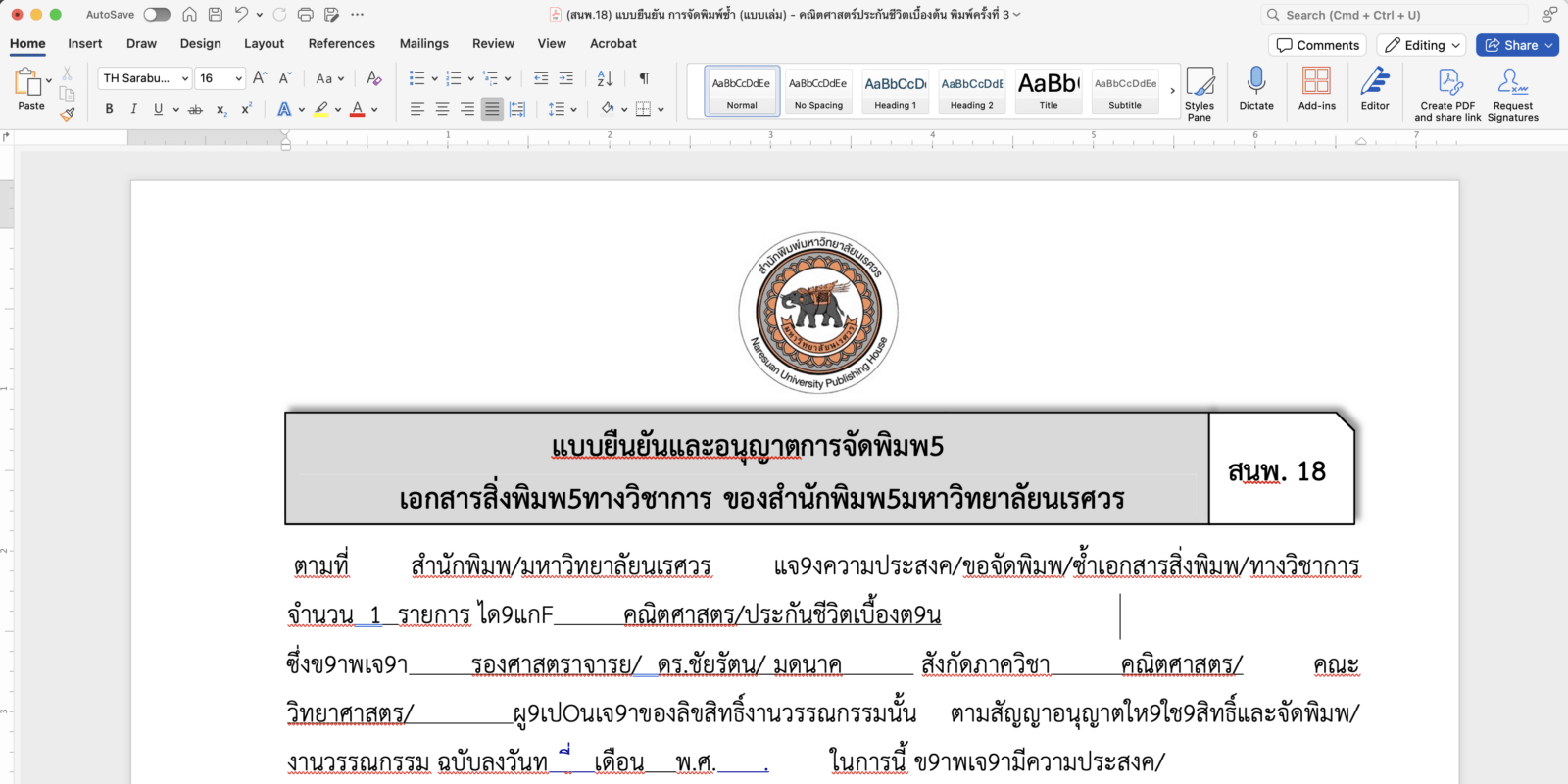Screen dimensions: 1568x784
Task: Open the Editing mode dropdown
Action: tap(1422, 45)
